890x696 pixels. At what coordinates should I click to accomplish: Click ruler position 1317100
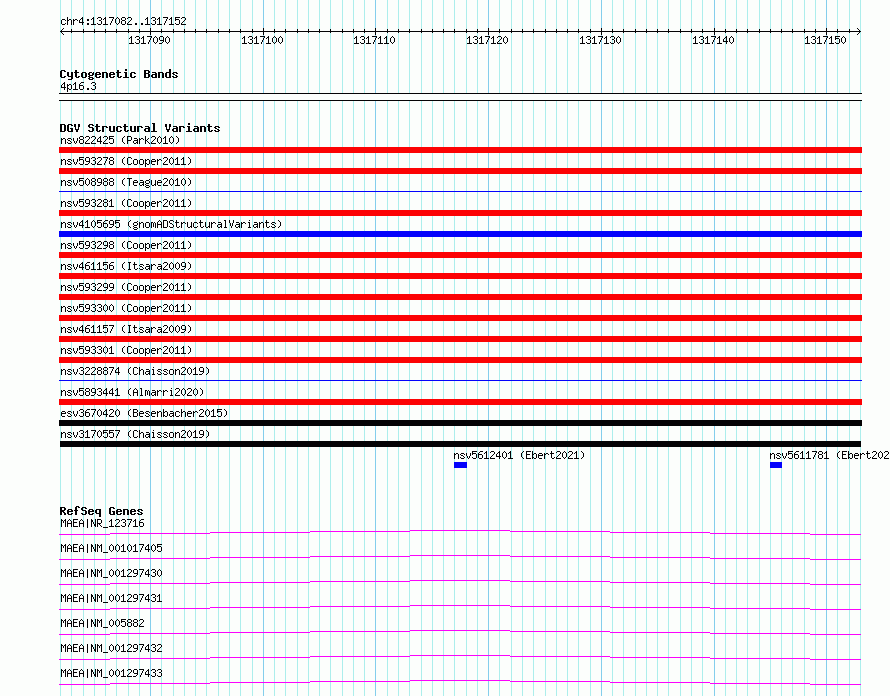coord(262,40)
